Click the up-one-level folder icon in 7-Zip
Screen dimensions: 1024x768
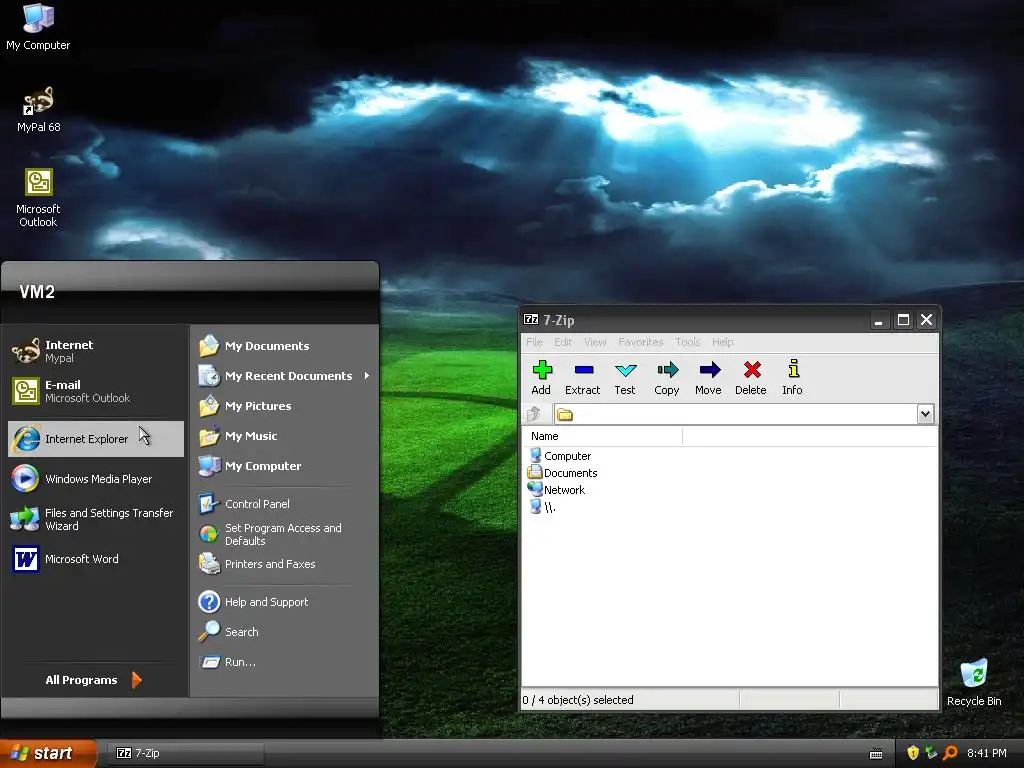click(x=534, y=414)
